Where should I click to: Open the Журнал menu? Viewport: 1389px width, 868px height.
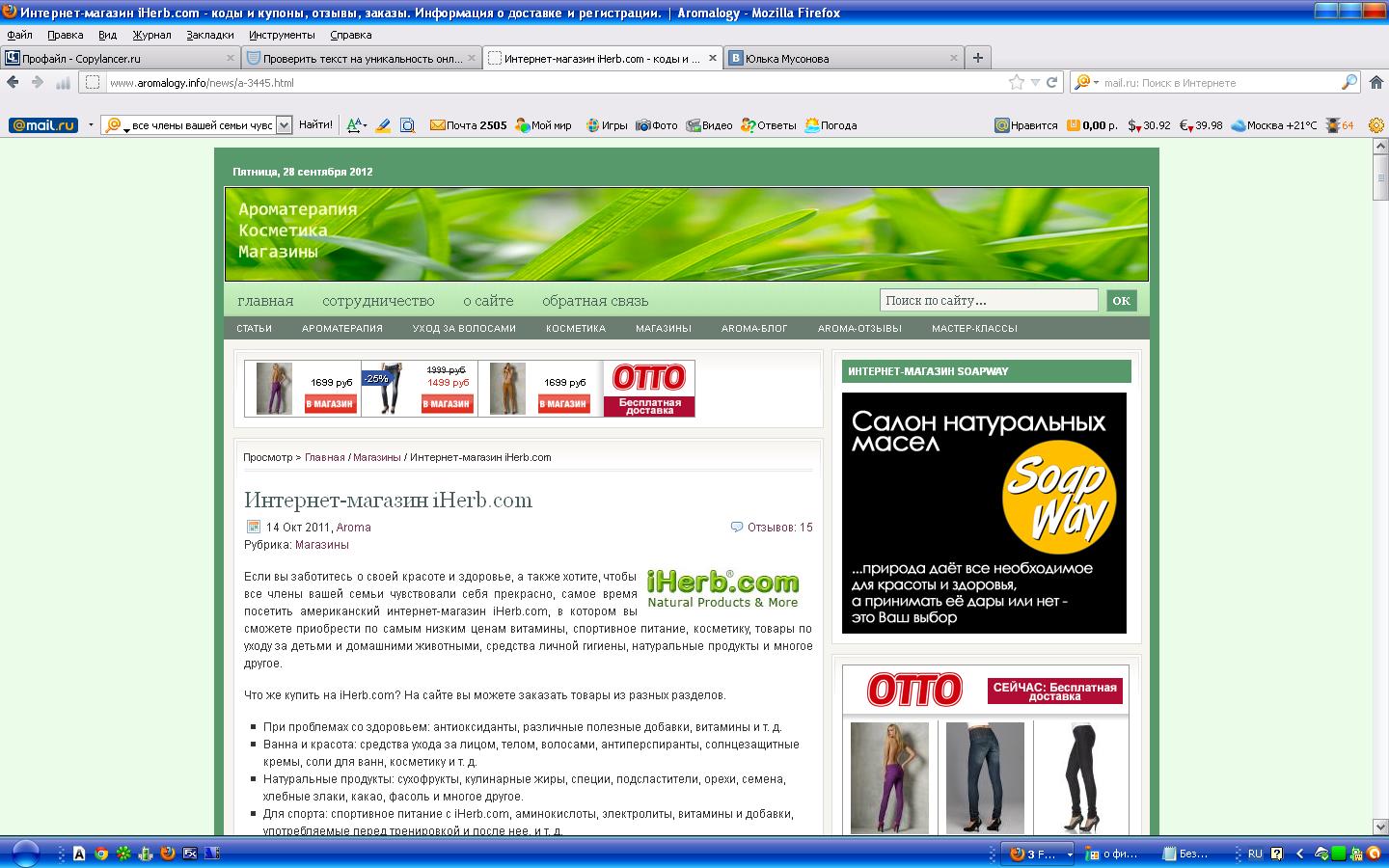pos(151,35)
